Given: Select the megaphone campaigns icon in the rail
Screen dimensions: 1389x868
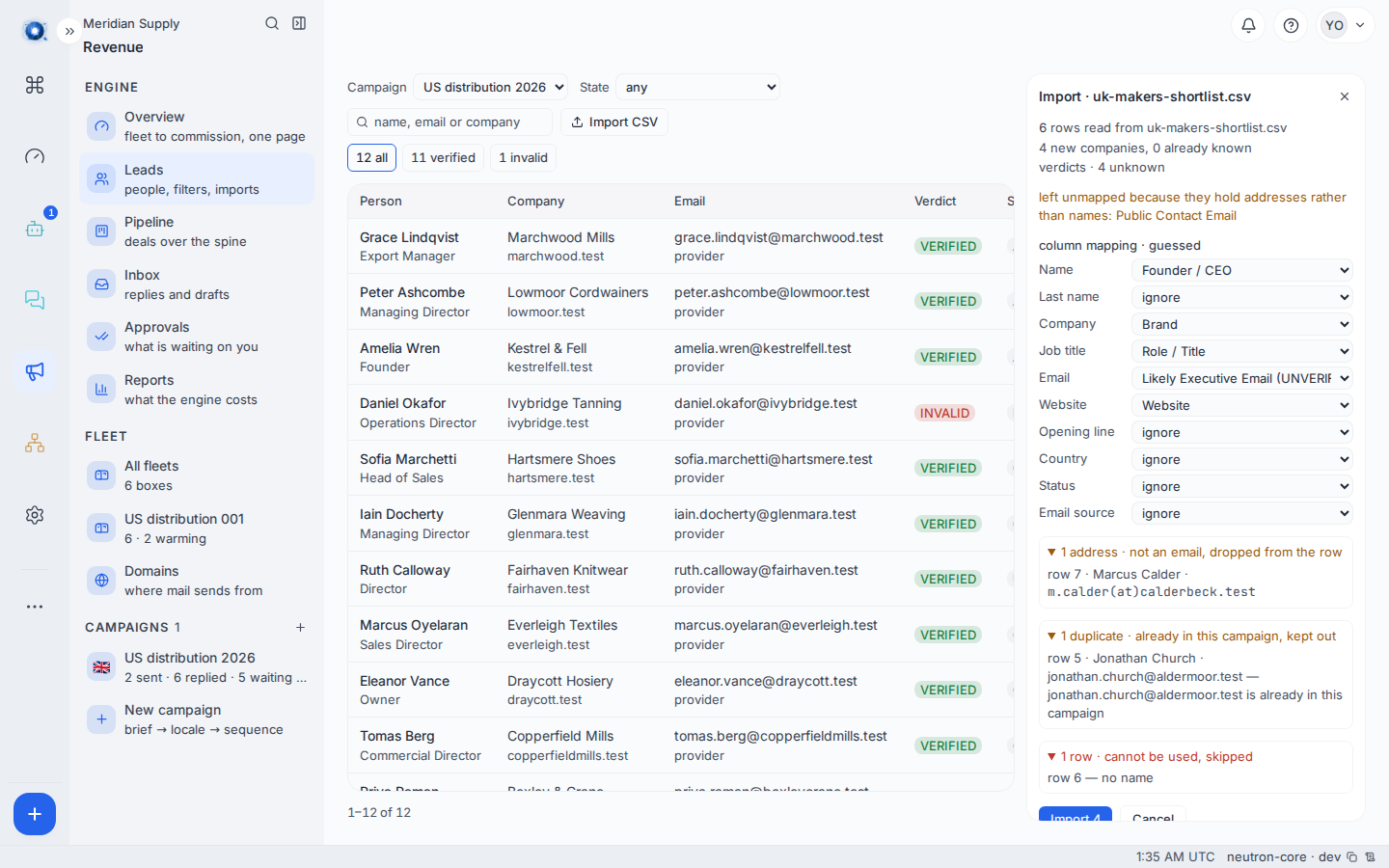Looking at the screenshot, I should [x=35, y=371].
